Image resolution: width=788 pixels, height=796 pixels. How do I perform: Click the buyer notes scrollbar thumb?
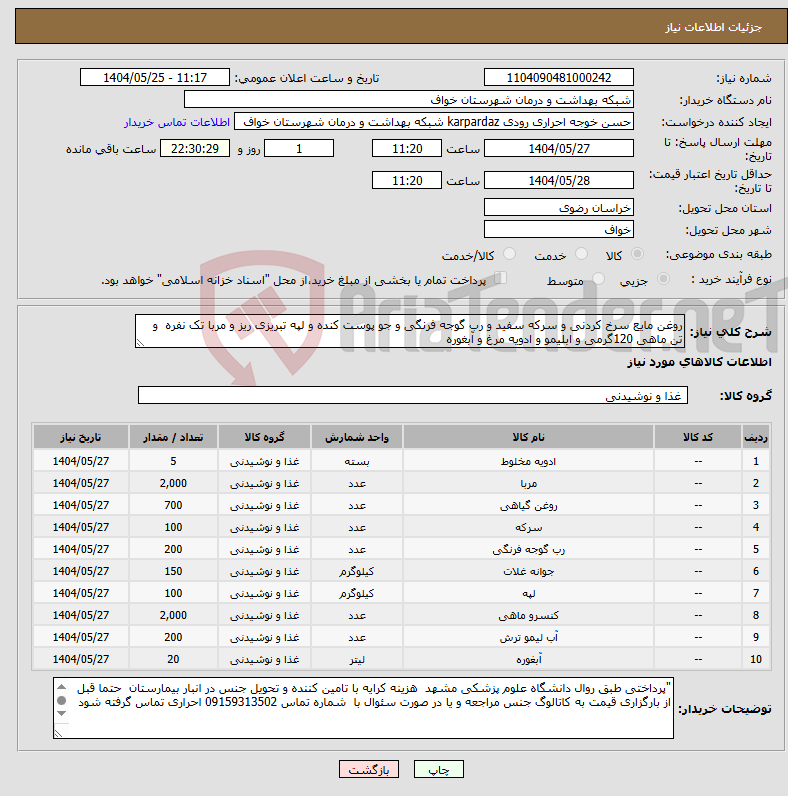[61, 701]
